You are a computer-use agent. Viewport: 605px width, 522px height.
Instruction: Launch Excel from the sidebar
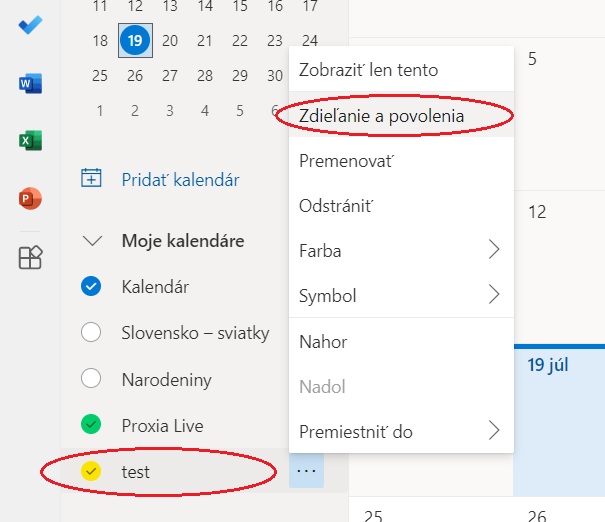31,141
